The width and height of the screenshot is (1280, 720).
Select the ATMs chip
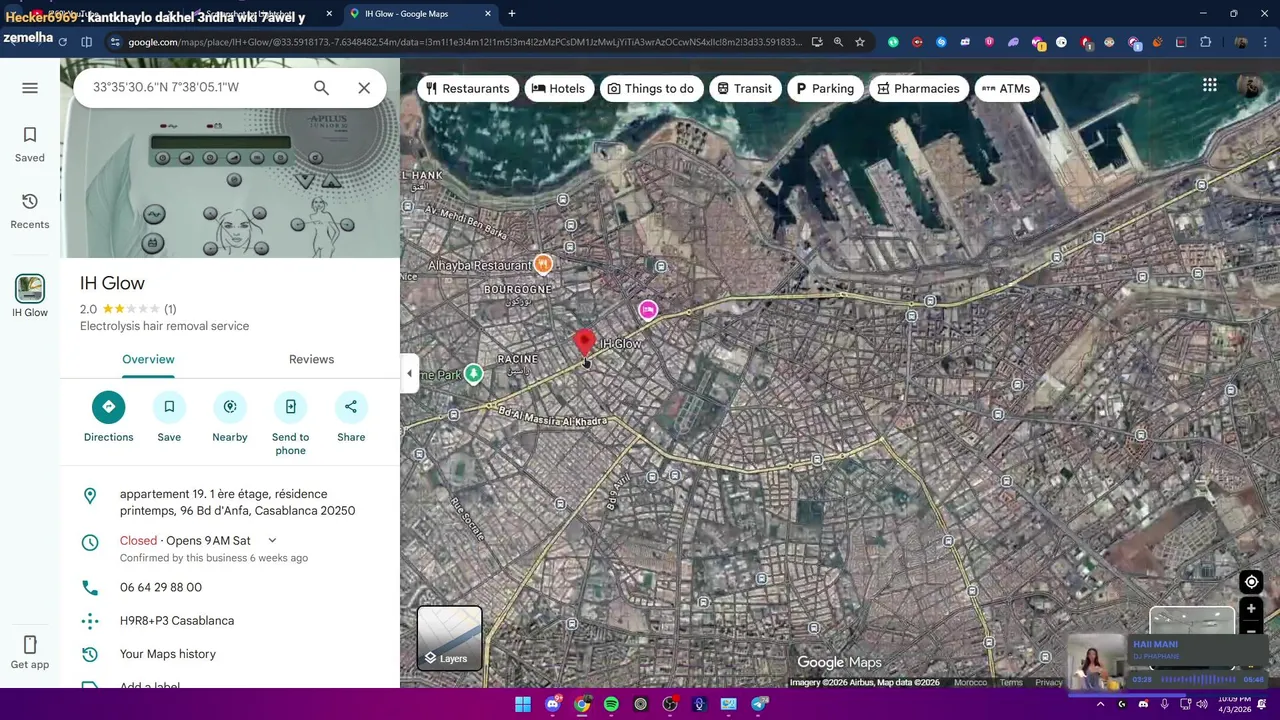1006,88
